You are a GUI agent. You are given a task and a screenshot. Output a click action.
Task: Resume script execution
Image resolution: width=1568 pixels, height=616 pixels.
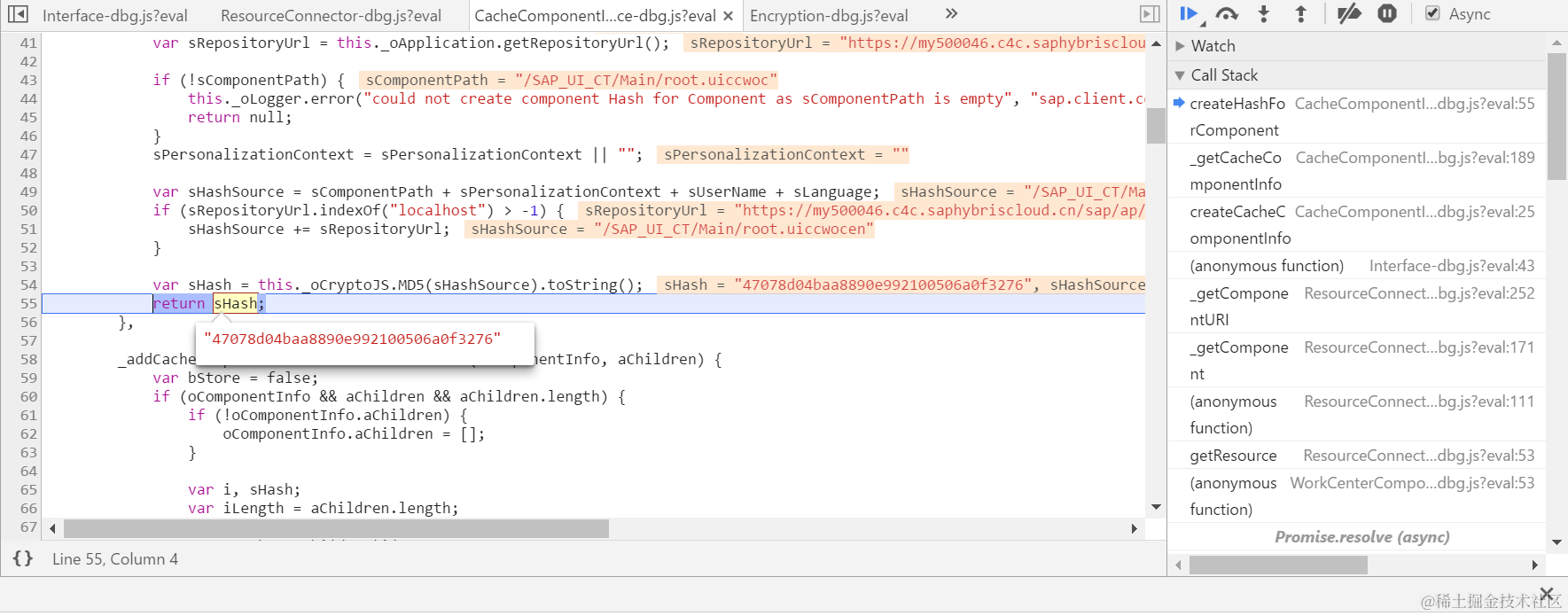click(1189, 13)
